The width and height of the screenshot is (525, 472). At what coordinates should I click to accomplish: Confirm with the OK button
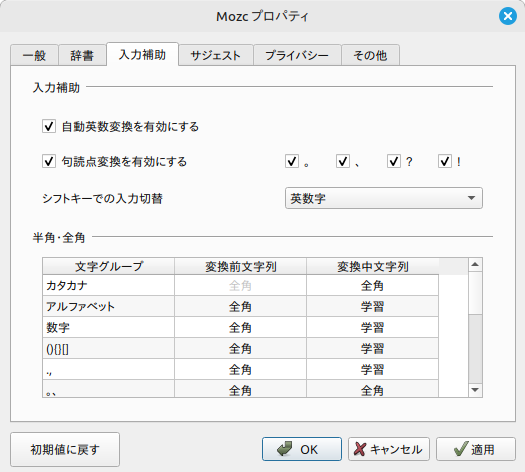point(302,449)
